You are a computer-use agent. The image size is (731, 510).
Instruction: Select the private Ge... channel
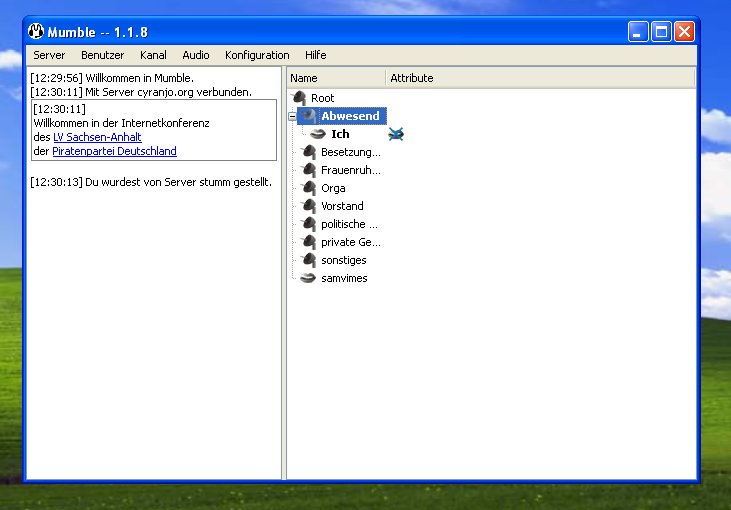coord(350,242)
